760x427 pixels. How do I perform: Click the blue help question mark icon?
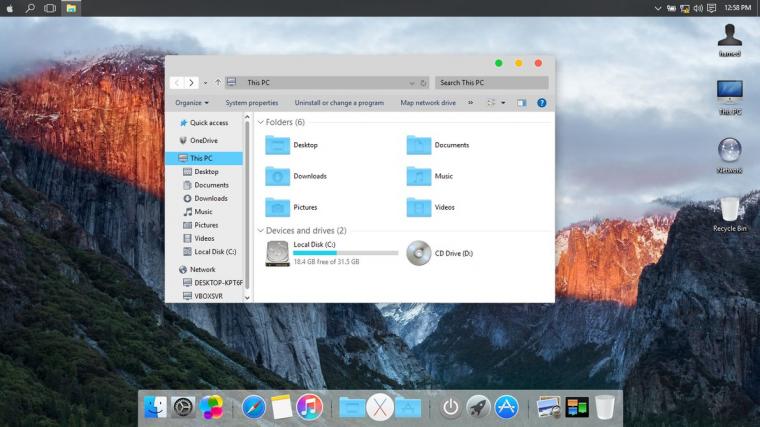[541, 103]
